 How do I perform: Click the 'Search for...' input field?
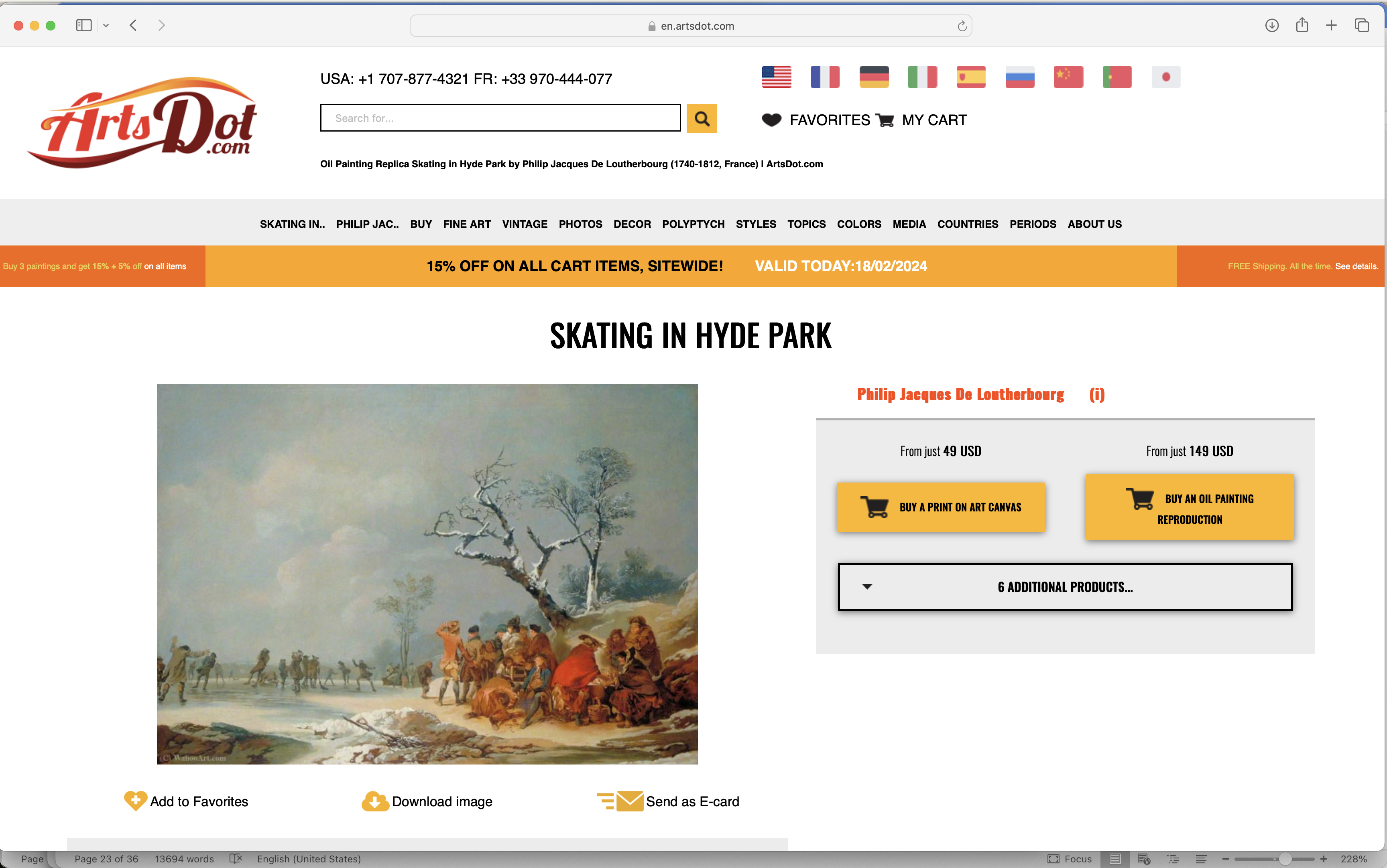pos(500,118)
